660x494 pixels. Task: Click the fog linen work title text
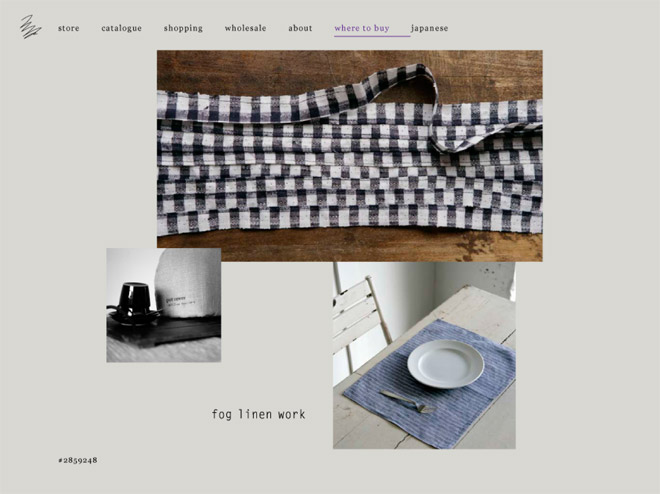coord(258,414)
